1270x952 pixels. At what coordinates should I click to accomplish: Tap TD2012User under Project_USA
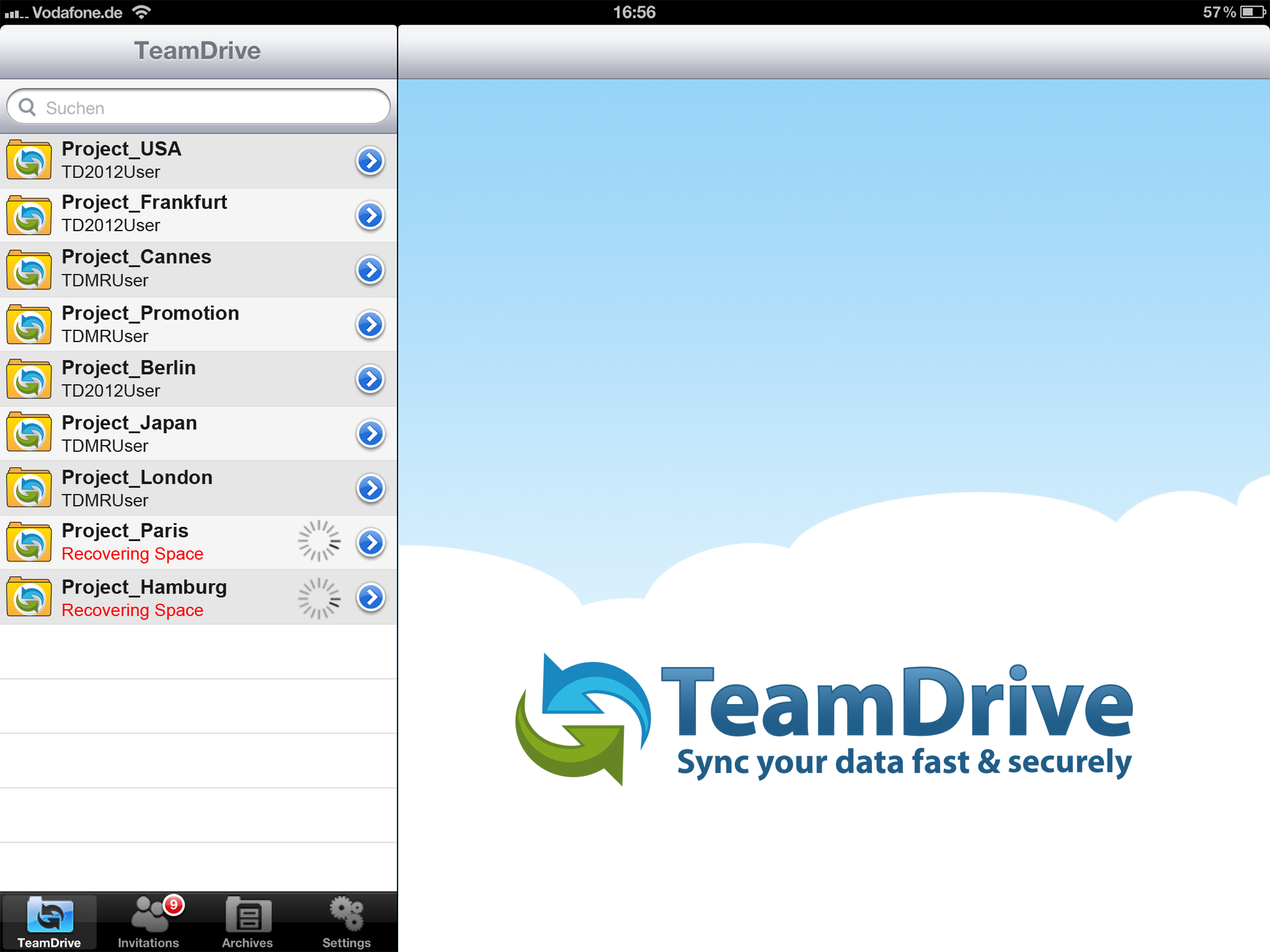[x=111, y=172]
